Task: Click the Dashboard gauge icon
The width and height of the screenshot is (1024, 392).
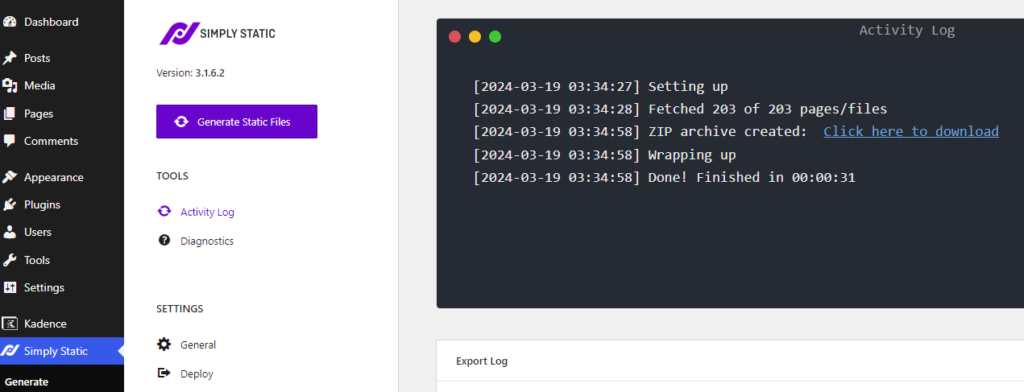Action: click(x=10, y=22)
